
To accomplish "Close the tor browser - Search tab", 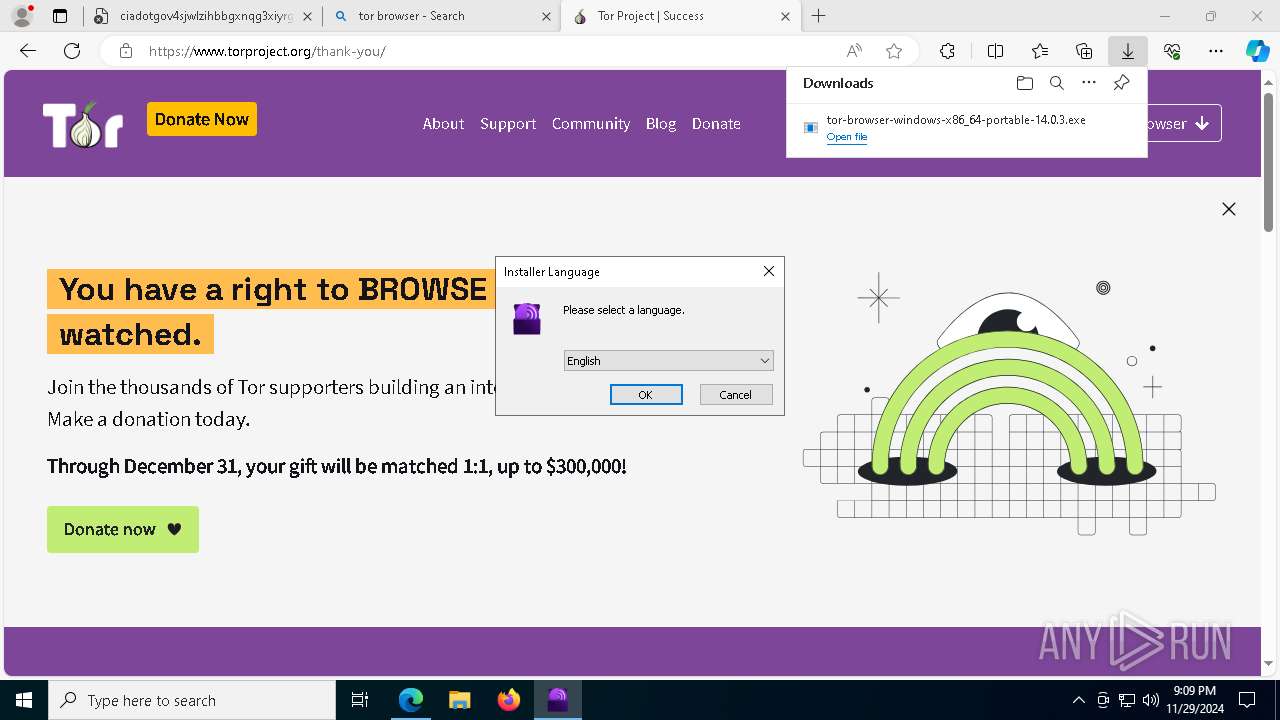I will [x=546, y=16].
